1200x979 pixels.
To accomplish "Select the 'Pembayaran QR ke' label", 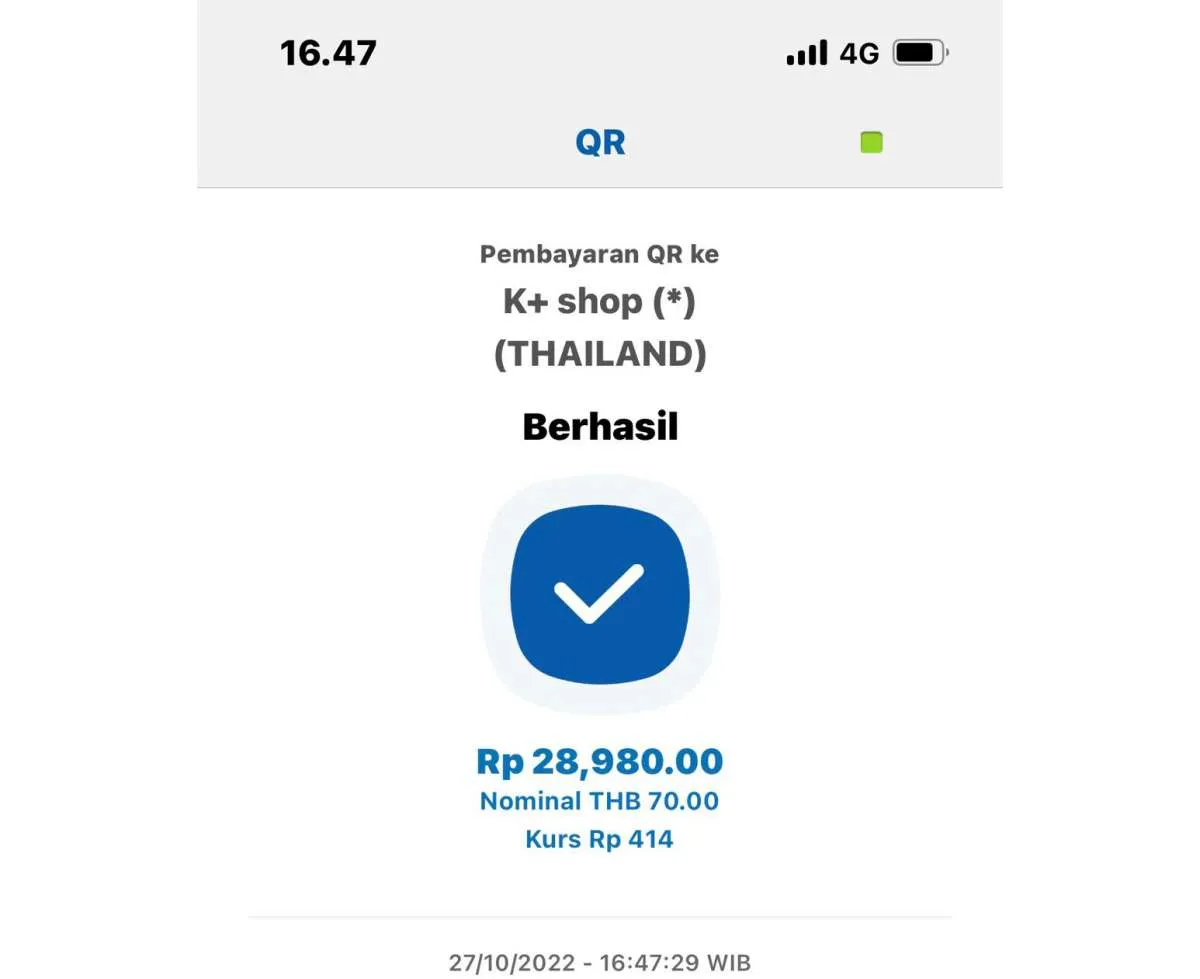I will tap(600, 254).
